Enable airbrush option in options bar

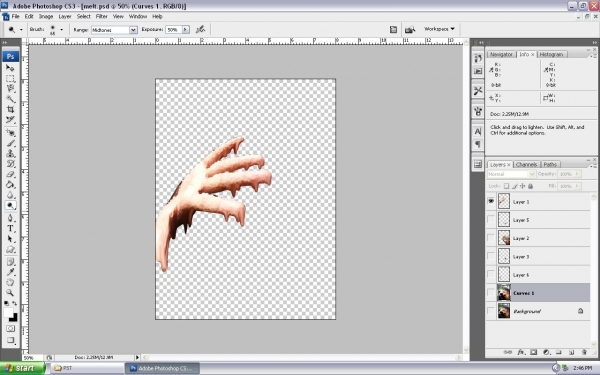pos(200,29)
